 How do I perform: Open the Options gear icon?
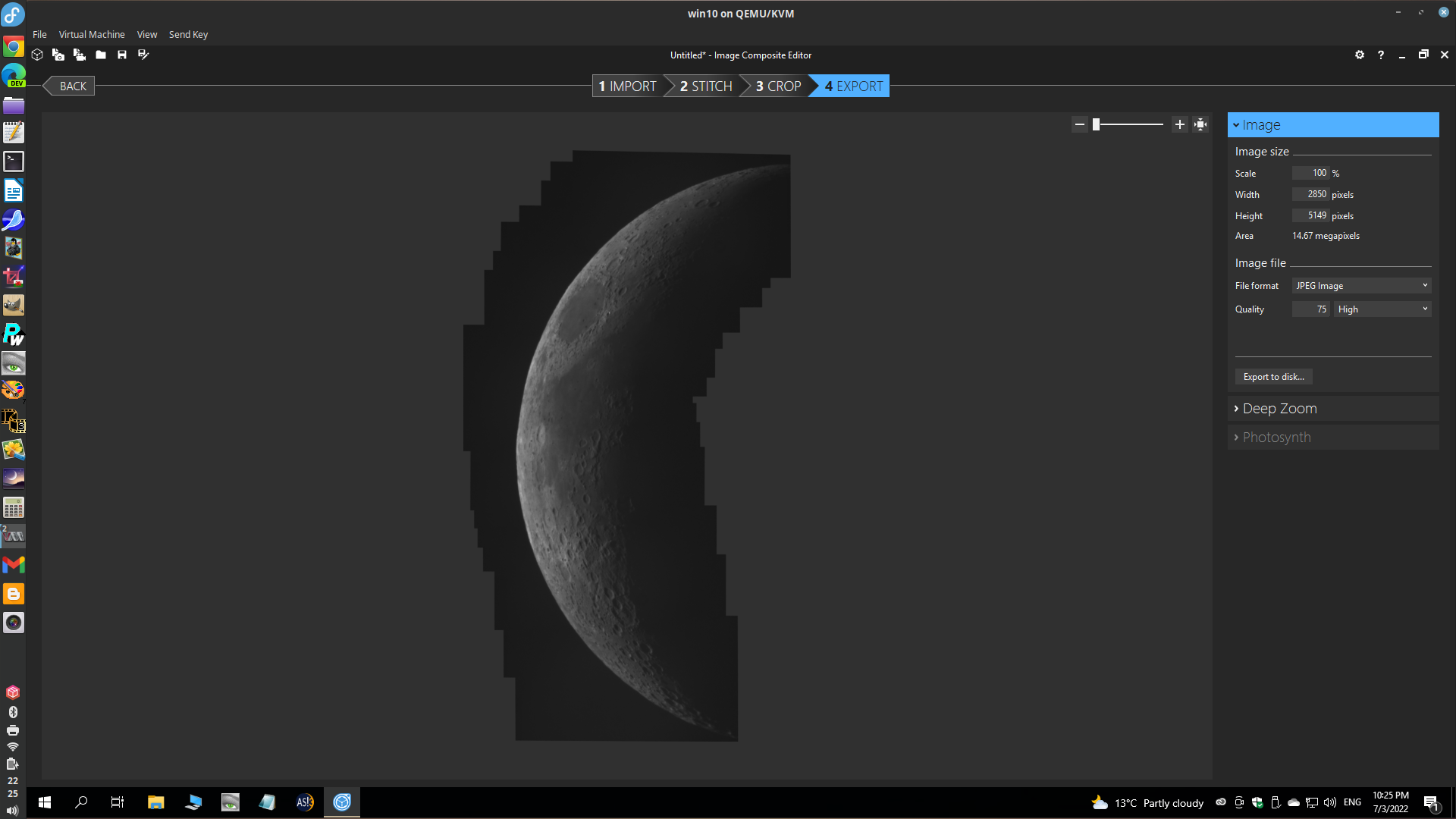(1360, 55)
